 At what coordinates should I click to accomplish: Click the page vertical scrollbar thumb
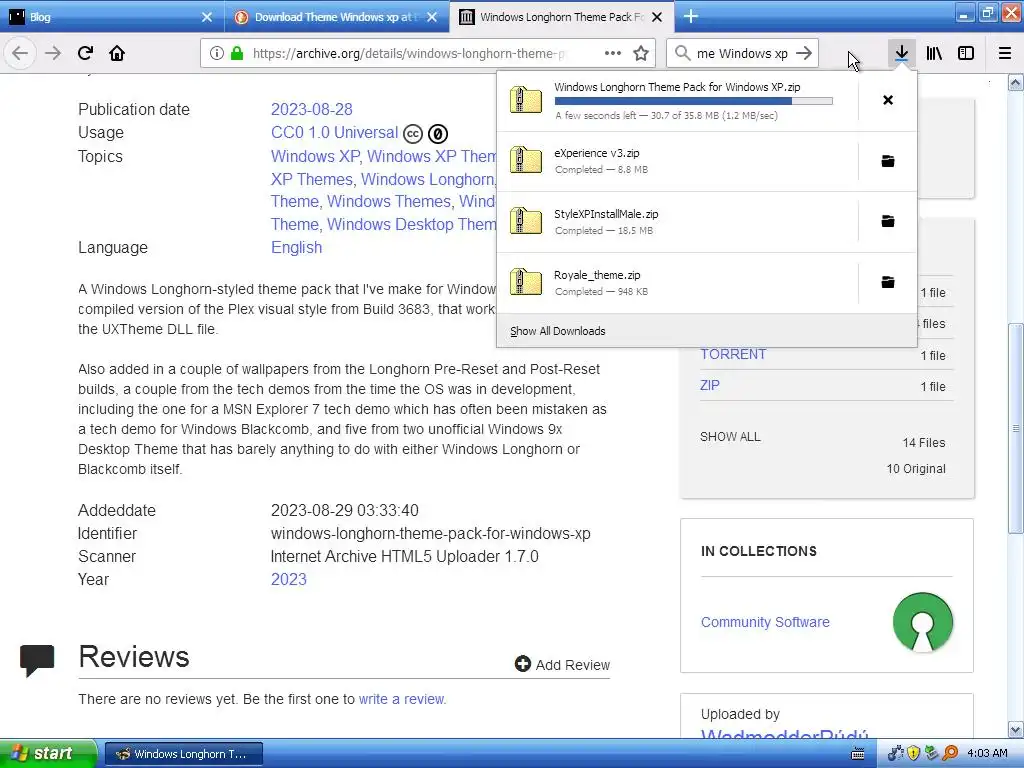[x=1016, y=428]
